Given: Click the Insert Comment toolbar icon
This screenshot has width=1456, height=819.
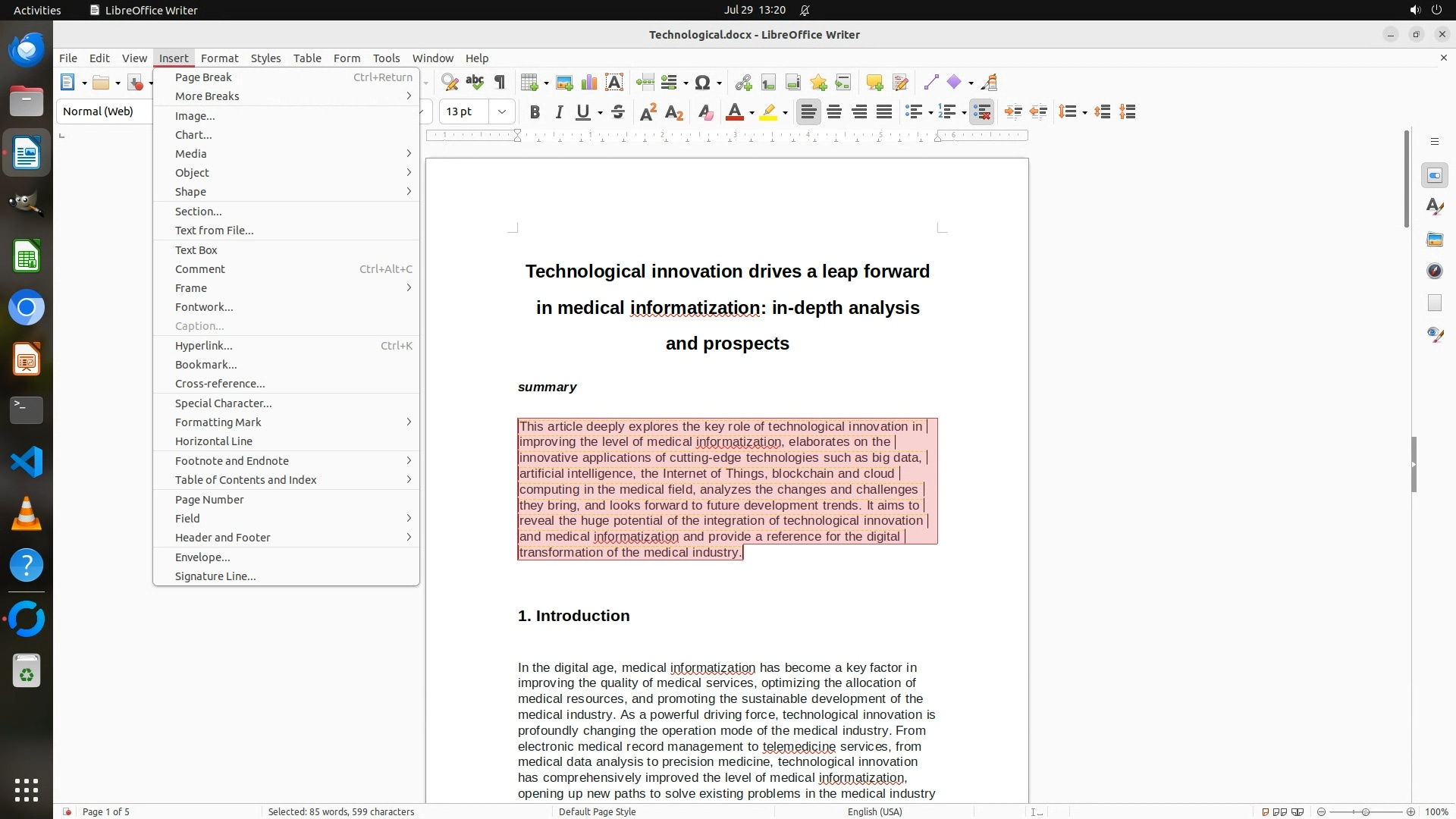Looking at the screenshot, I should (x=874, y=83).
